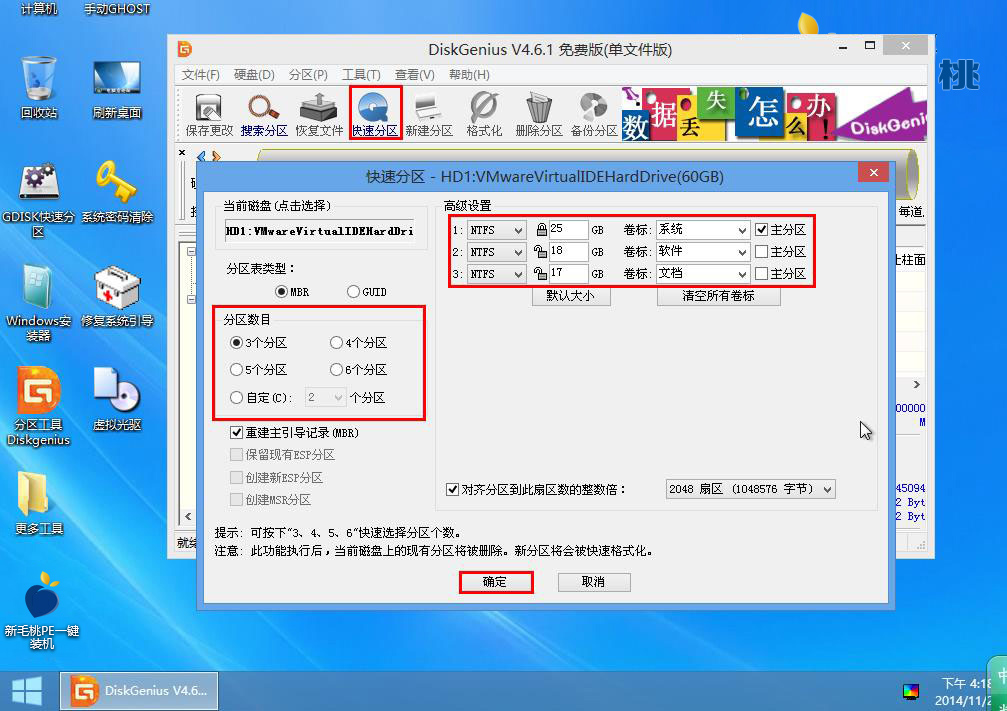Open the Recycle Bin (回收站) desktop icon

pyautogui.click(x=39, y=87)
